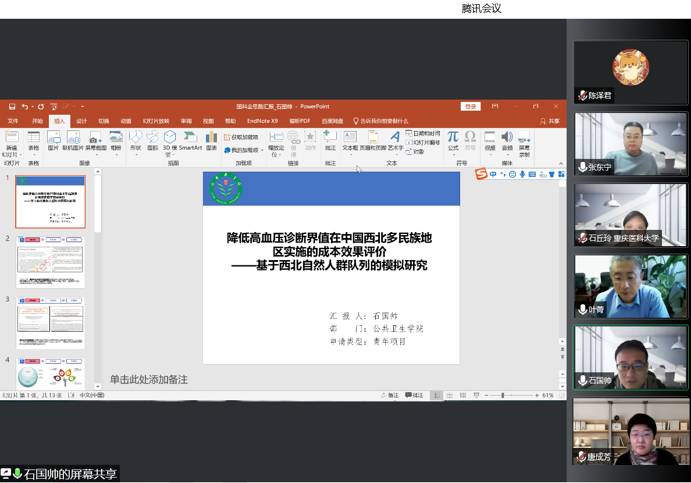The image size is (691, 483).
Task: Expand the 形状 shapes dropdown
Action: [135, 141]
